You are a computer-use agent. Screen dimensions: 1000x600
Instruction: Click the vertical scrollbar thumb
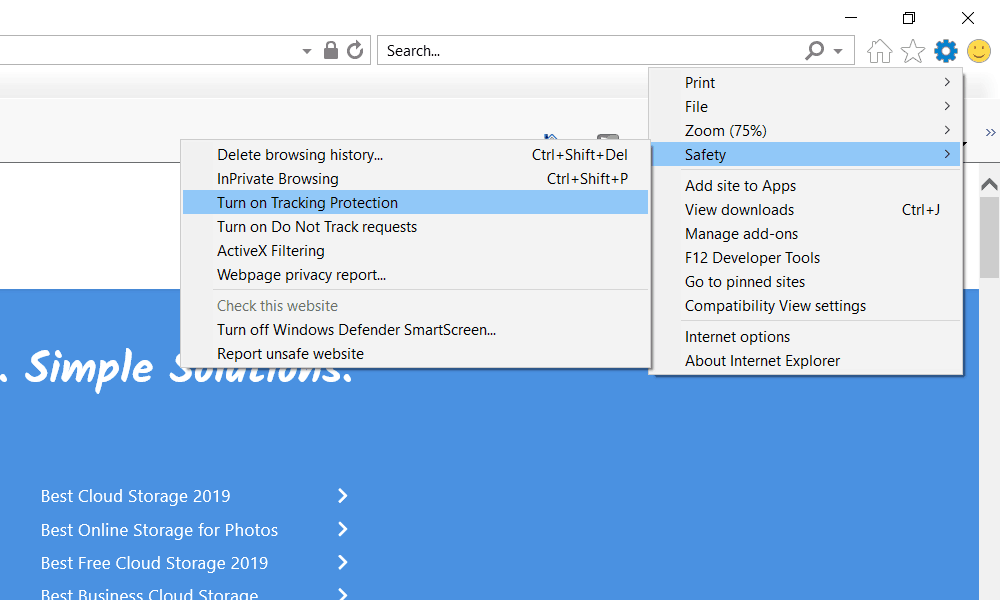point(989,237)
